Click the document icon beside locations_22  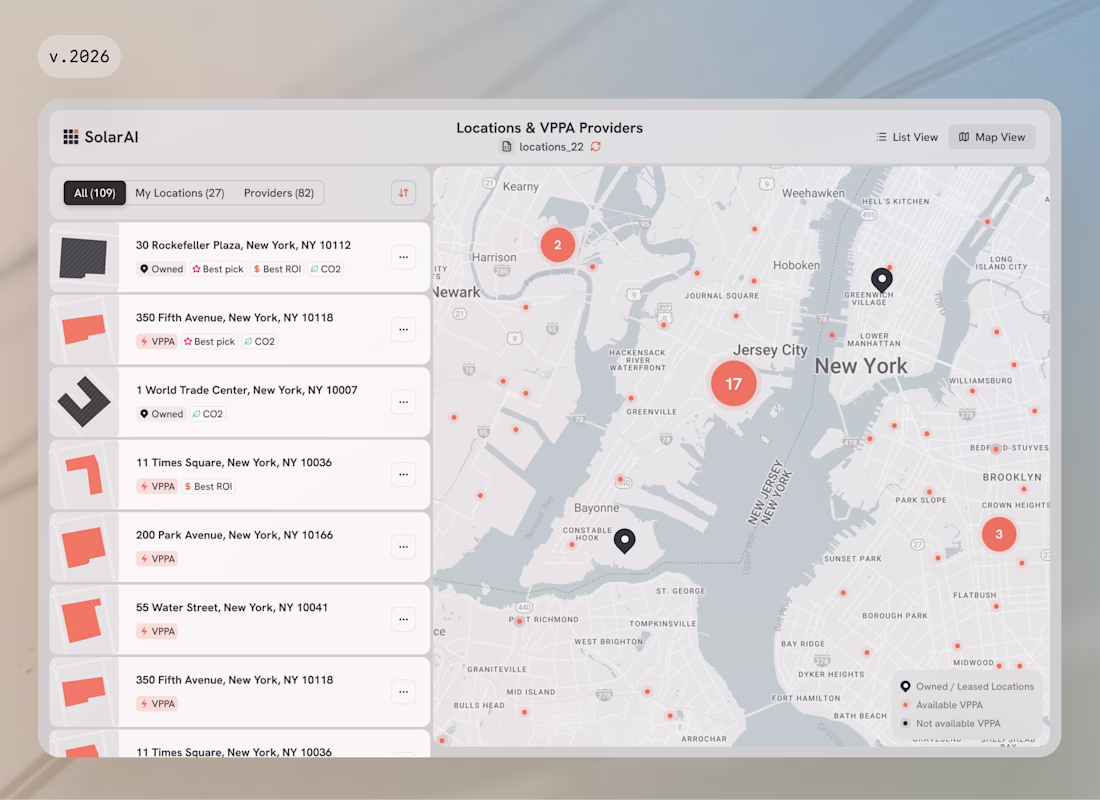point(507,147)
